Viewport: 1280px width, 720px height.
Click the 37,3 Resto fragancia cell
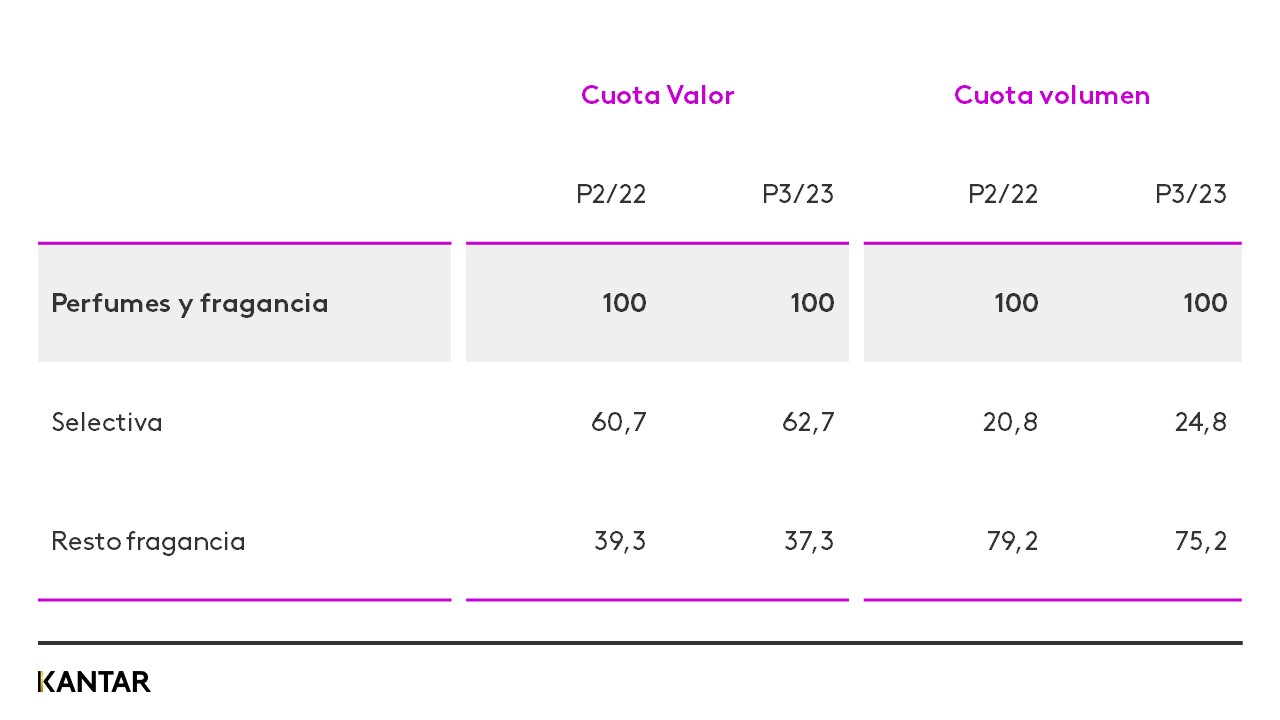point(809,541)
